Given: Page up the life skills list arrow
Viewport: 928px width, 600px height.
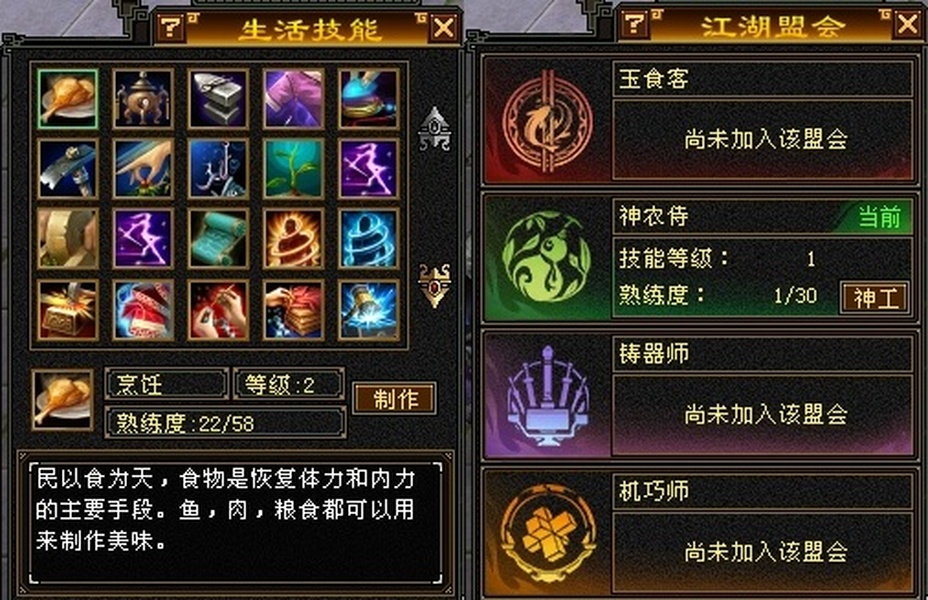Looking at the screenshot, I should click(x=435, y=128).
